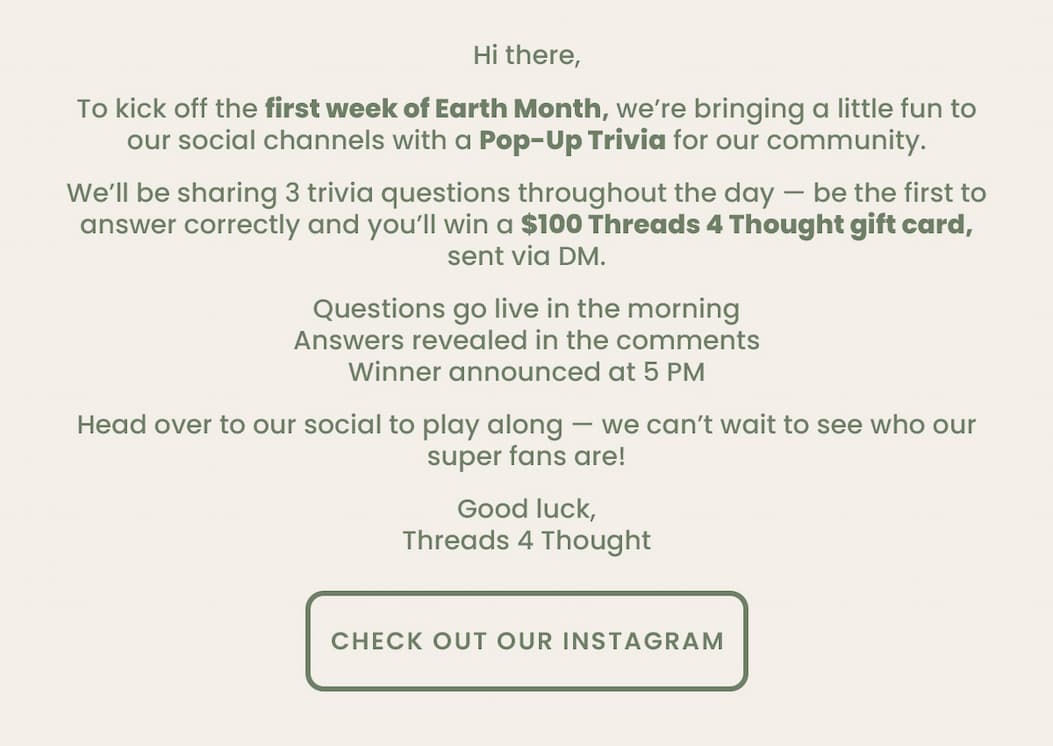
Task: Click the Good luck closing line
Action: (526, 508)
